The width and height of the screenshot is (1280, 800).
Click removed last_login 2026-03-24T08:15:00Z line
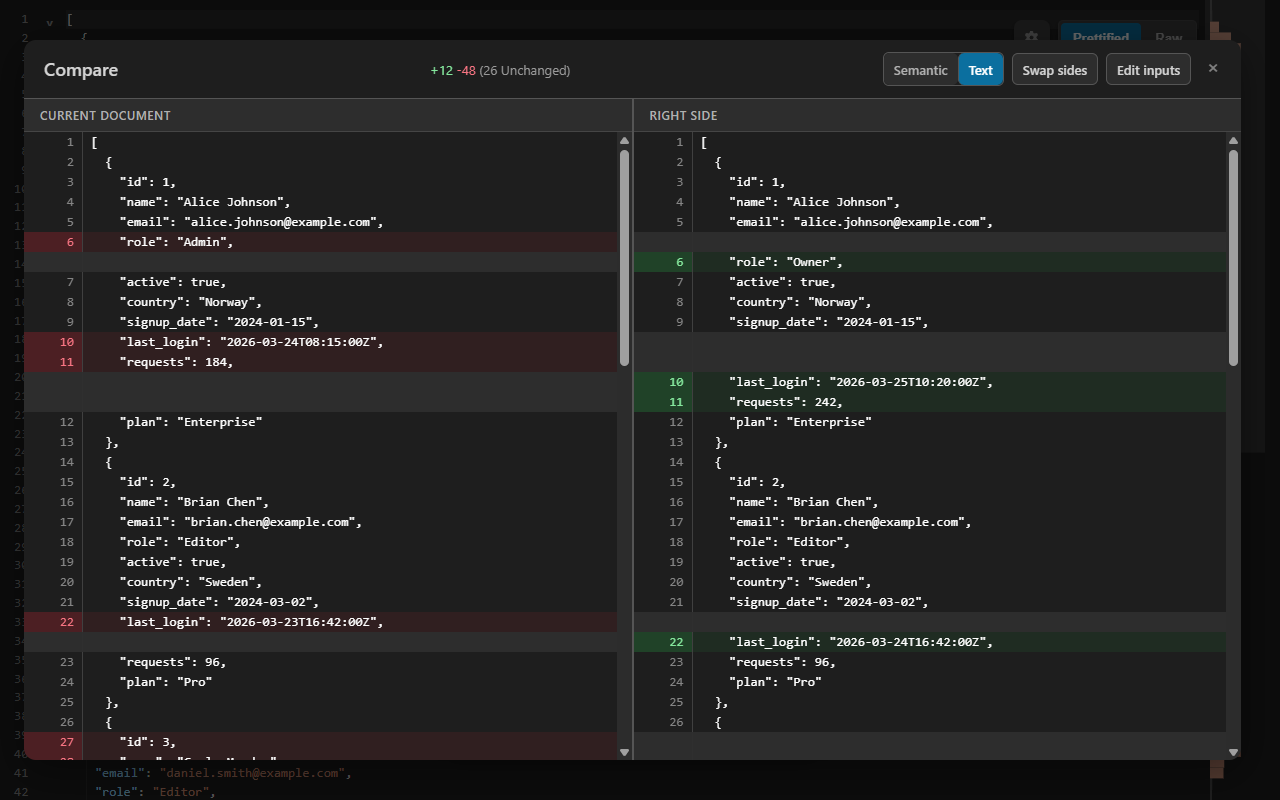(321, 342)
